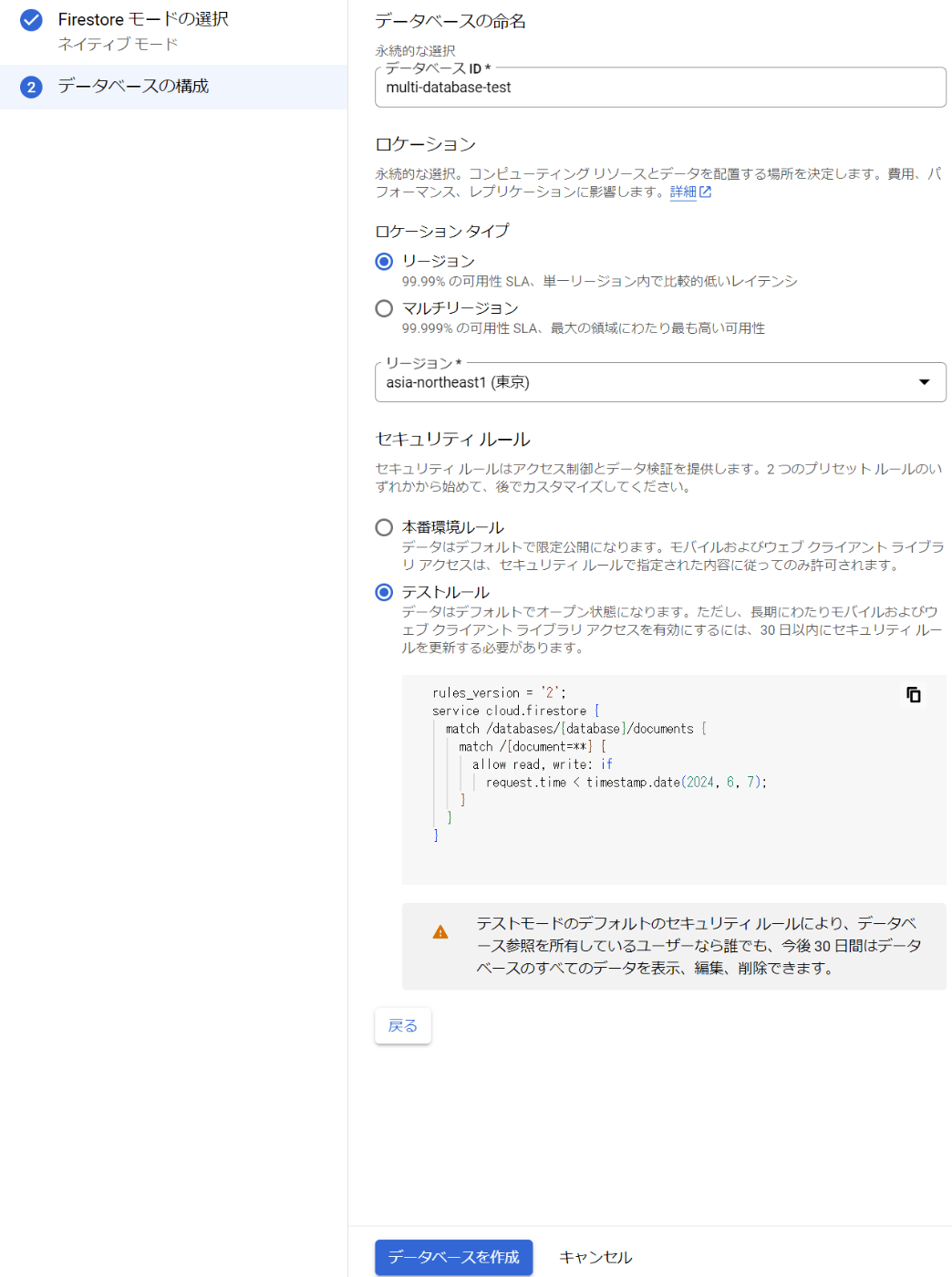The height and width of the screenshot is (1277, 952).
Task: Click キャンセル button
Action: [x=595, y=1257]
